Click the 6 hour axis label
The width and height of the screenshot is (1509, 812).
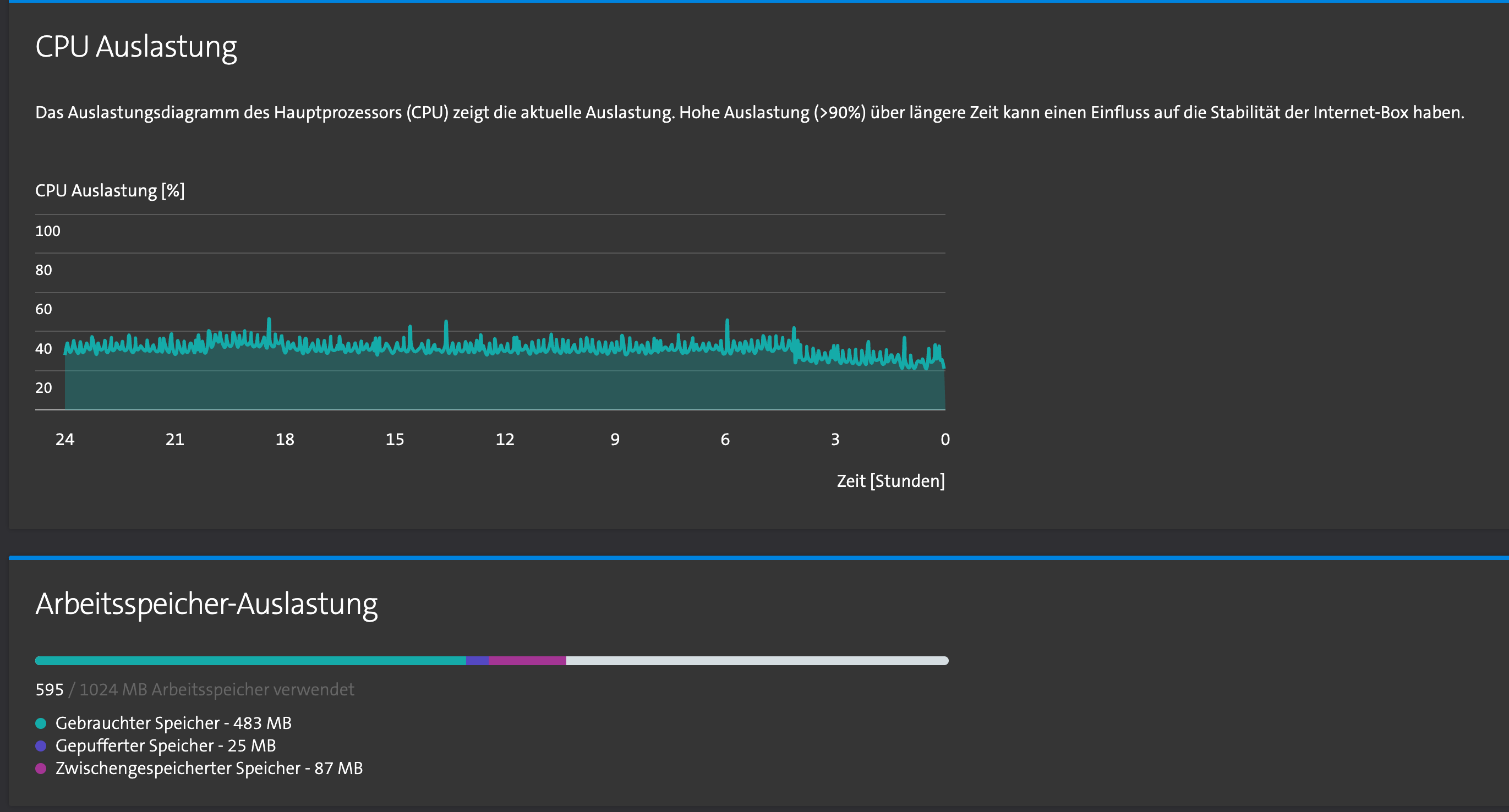tap(725, 439)
